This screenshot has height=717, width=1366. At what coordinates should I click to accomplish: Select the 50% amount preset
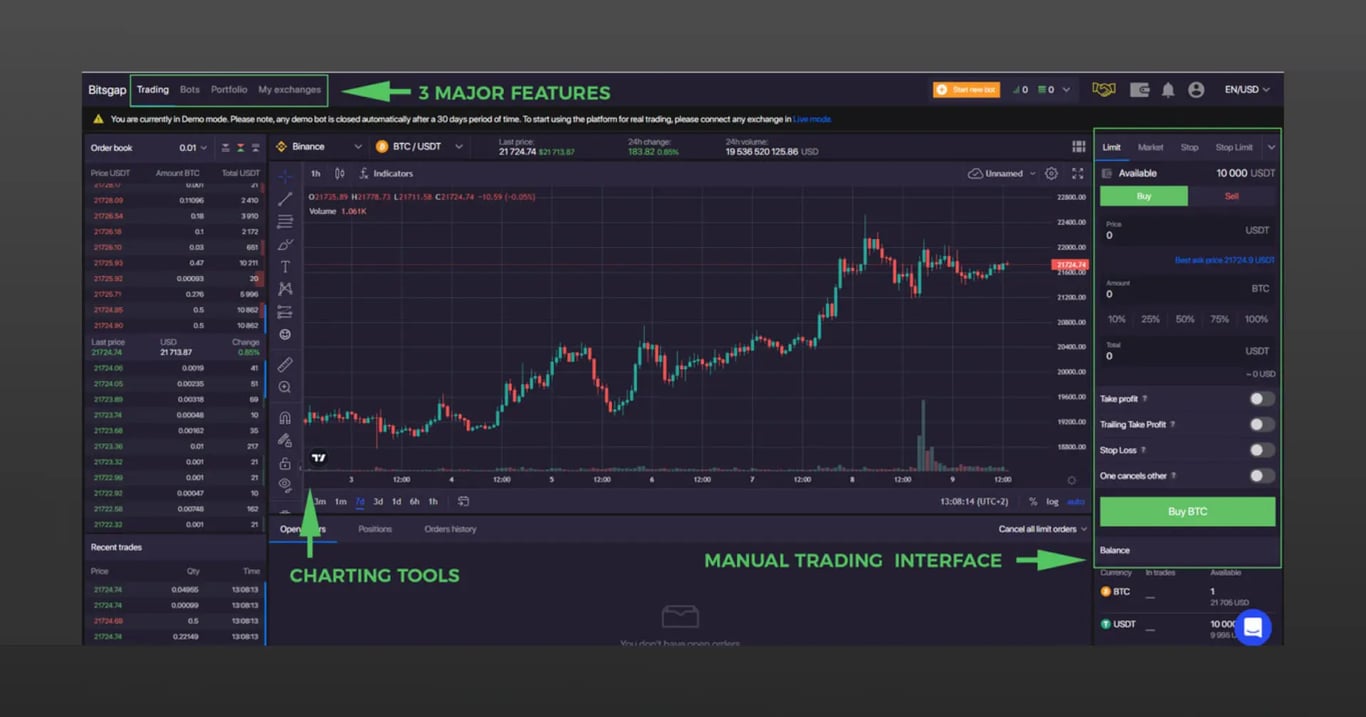tap(1184, 319)
